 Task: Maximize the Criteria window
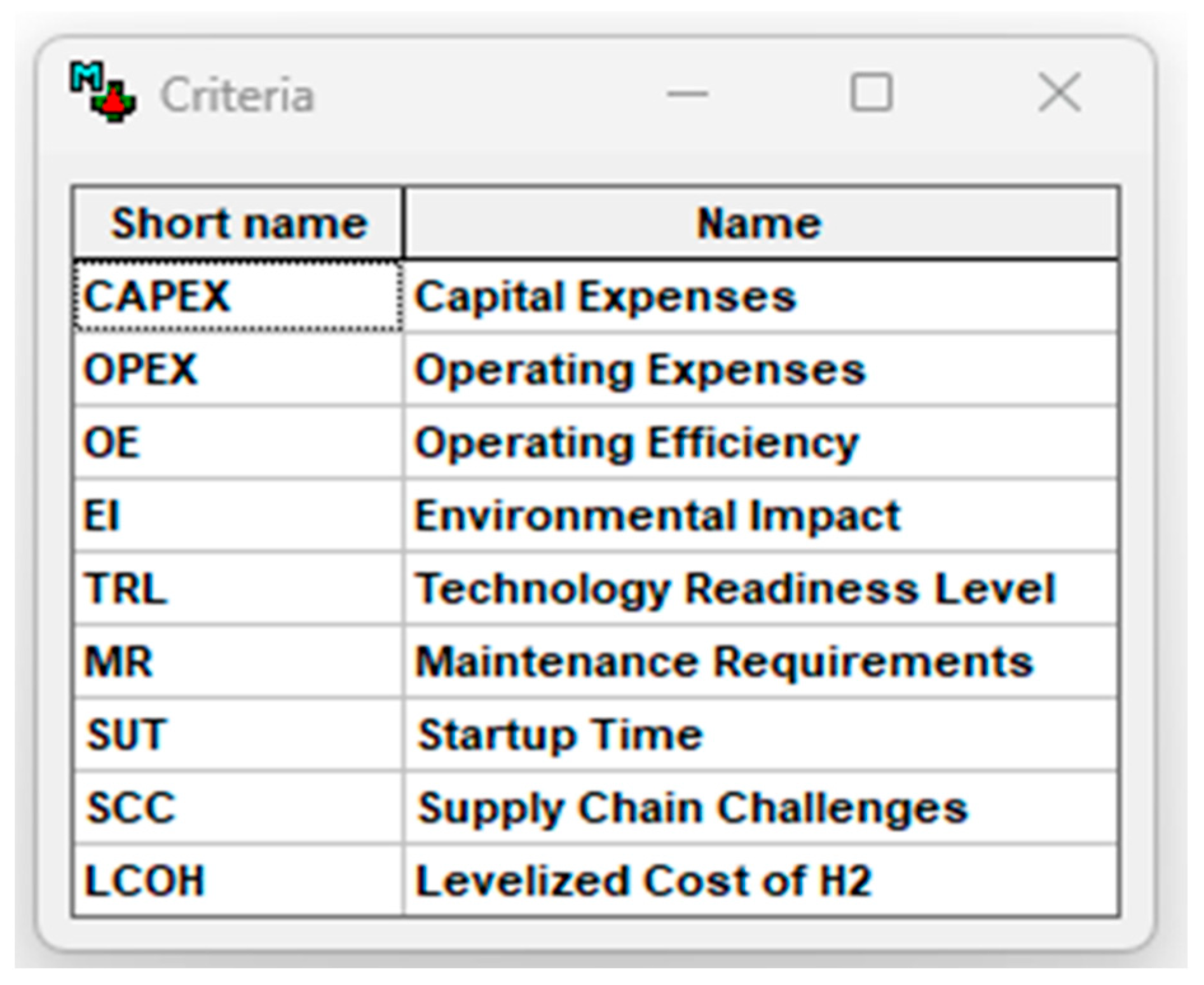pyautogui.click(x=871, y=93)
